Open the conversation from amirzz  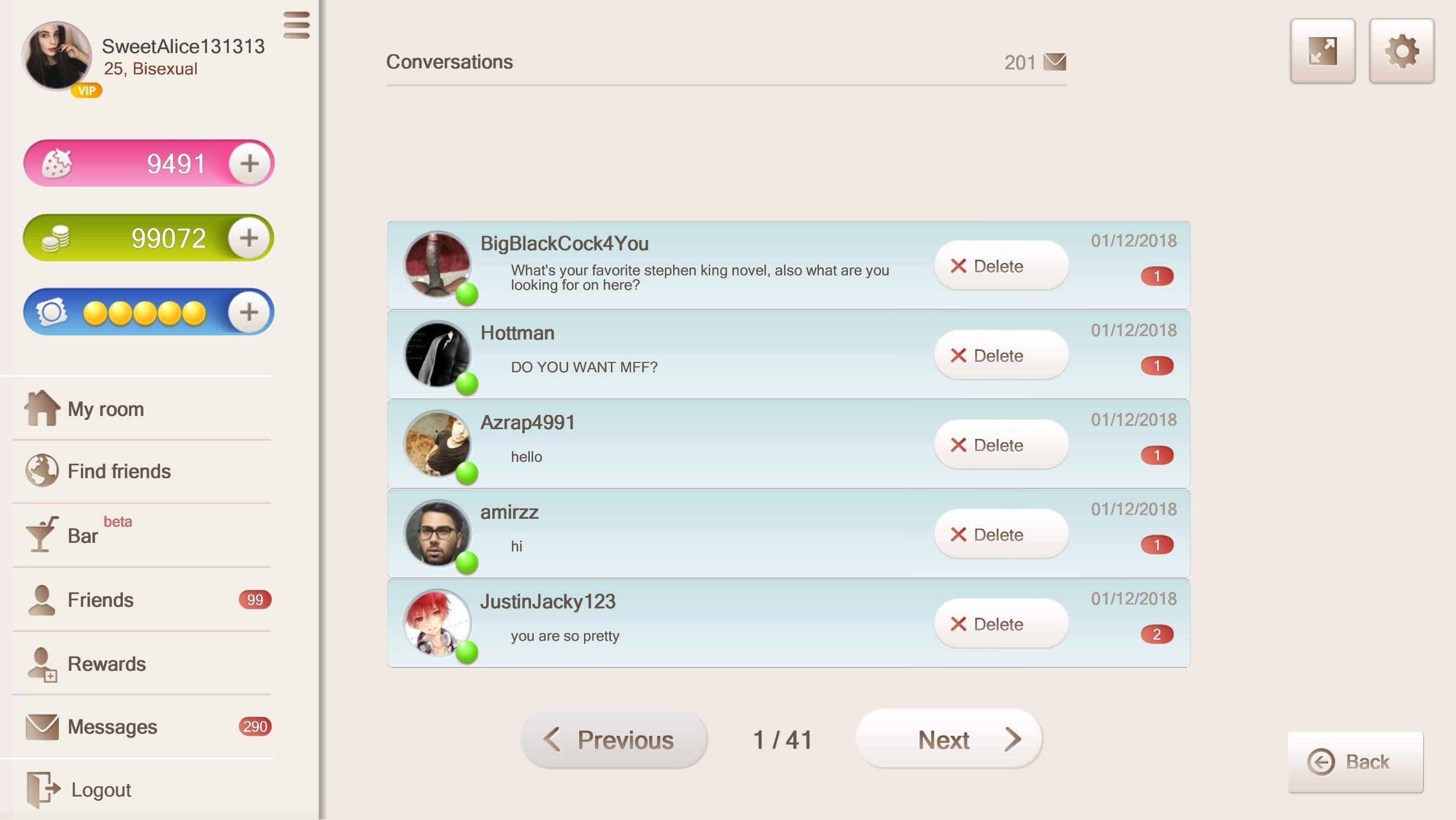(788, 534)
